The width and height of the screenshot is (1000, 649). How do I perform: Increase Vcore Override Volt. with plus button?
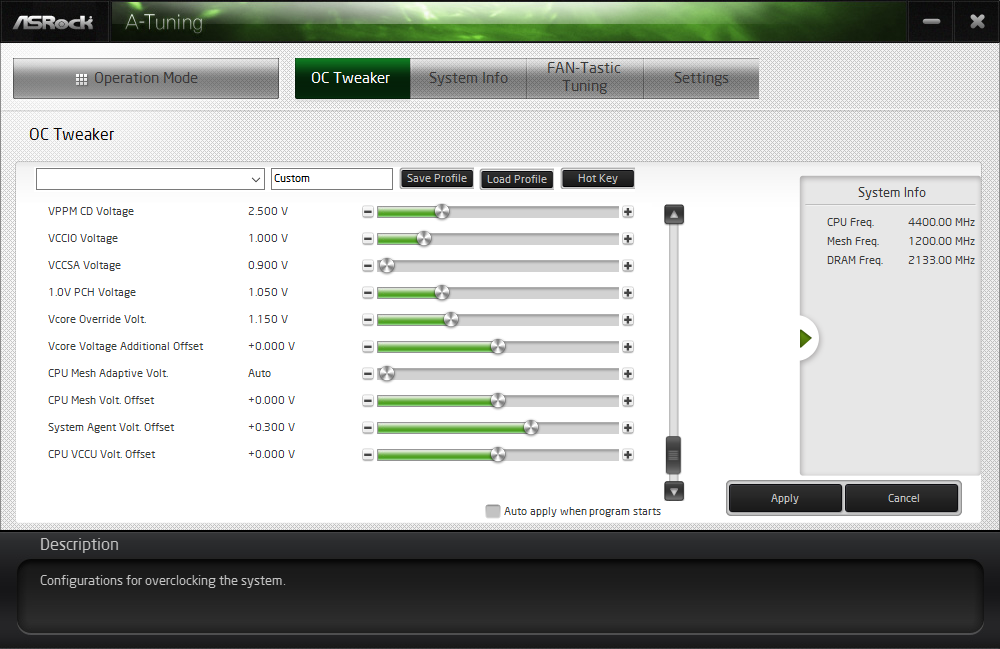tap(628, 319)
